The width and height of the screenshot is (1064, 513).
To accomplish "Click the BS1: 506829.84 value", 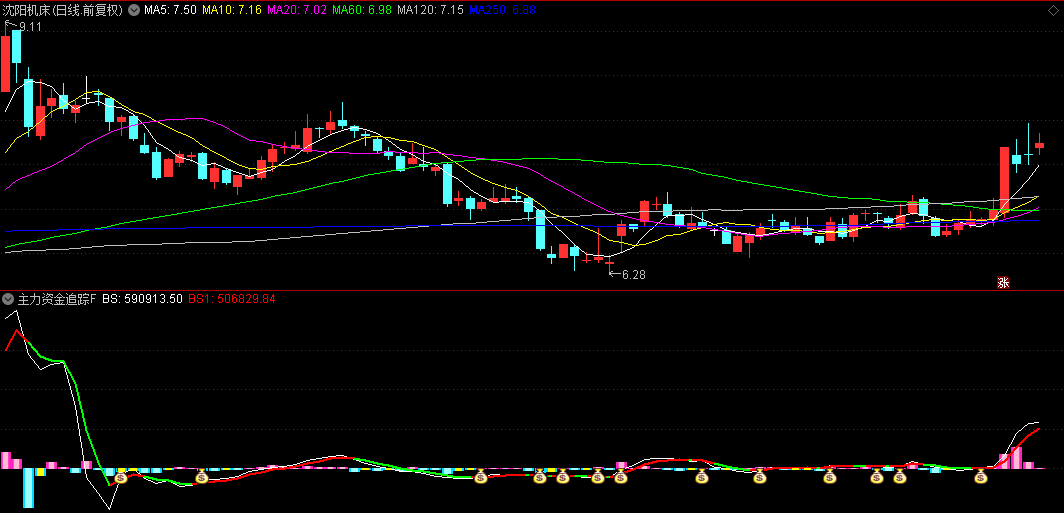I will pyautogui.click(x=231, y=299).
